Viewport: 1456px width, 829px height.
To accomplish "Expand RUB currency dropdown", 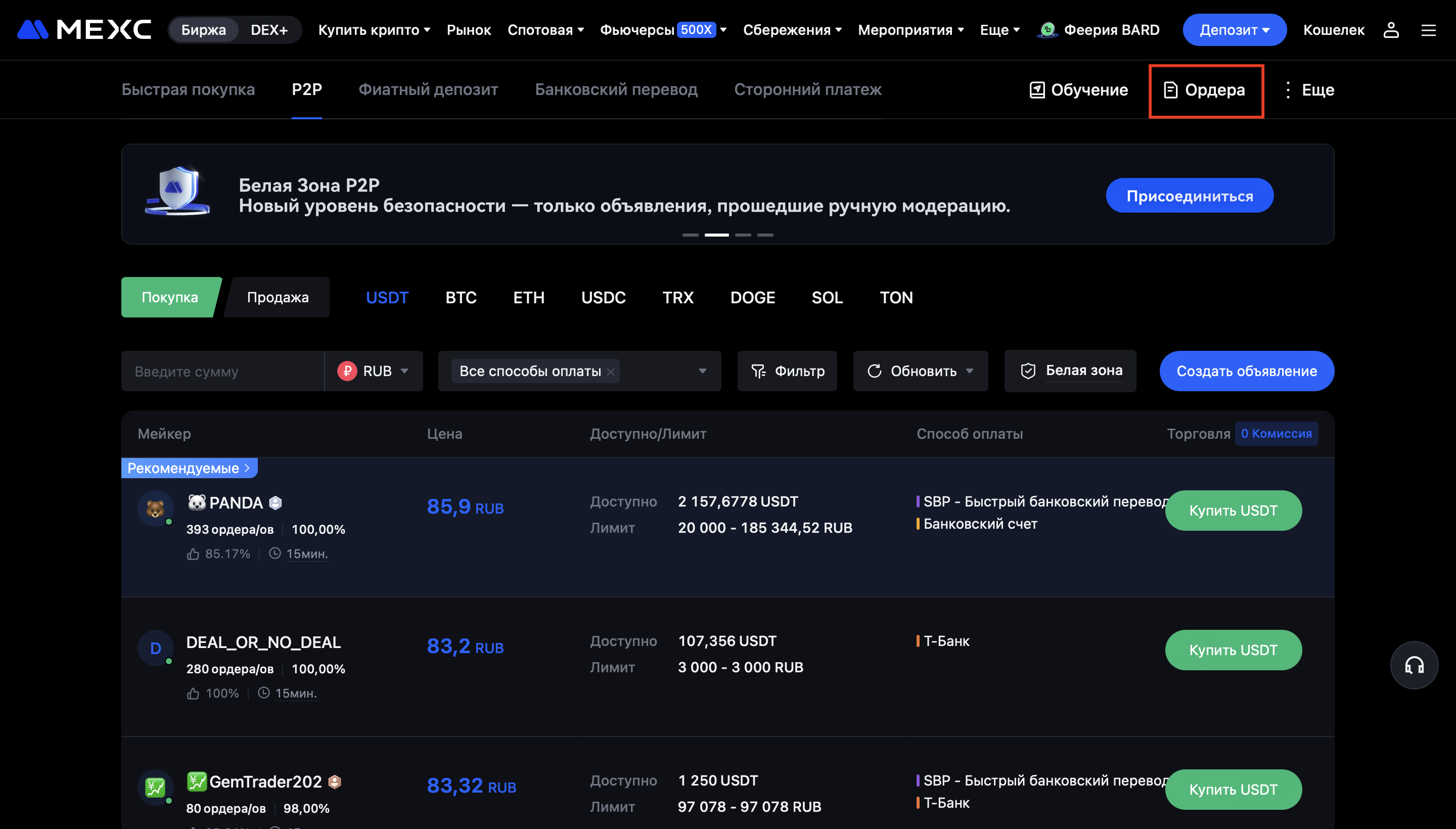I will (374, 371).
